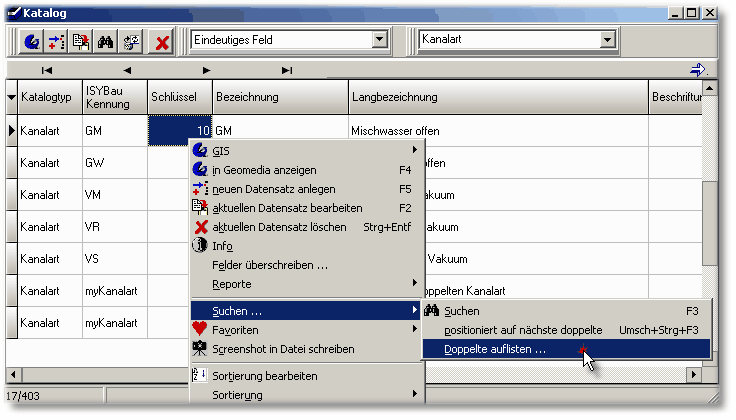736x420 pixels.
Task: Select 'neuen Datensatz anlegen' menu entry
Action: pos(307,189)
